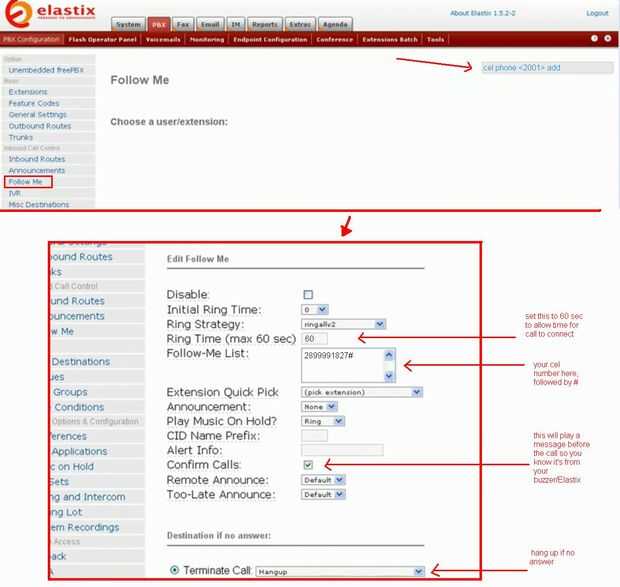Open the Recordings link in the enlarged sidebar
Screen dimensions: 620x587
click(84, 527)
